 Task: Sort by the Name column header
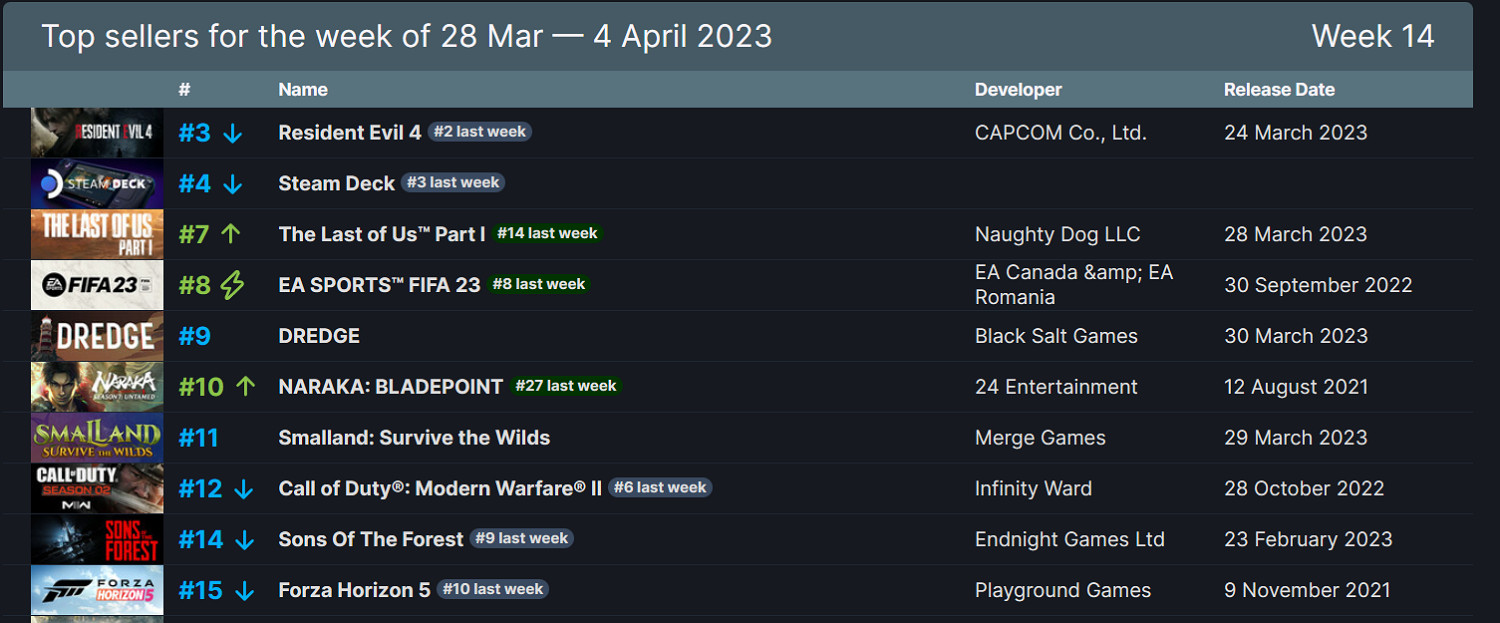[303, 90]
